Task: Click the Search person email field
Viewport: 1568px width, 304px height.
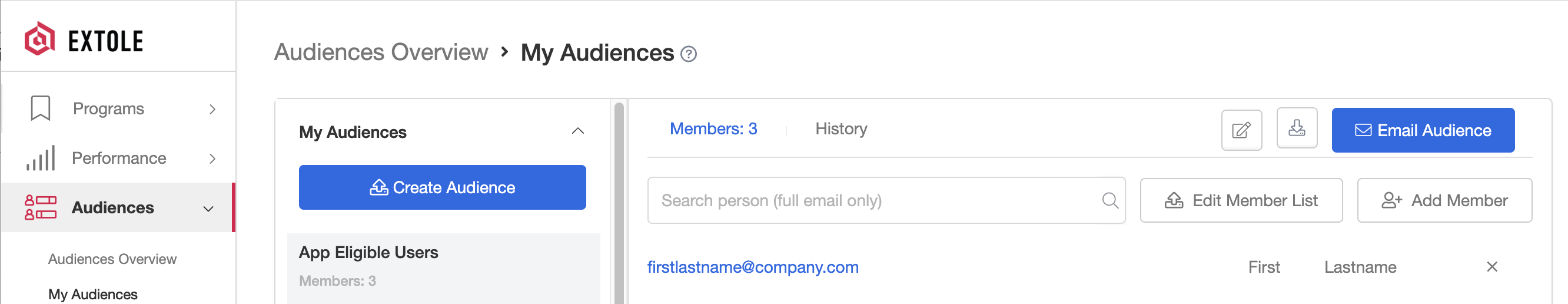Action: [886, 200]
